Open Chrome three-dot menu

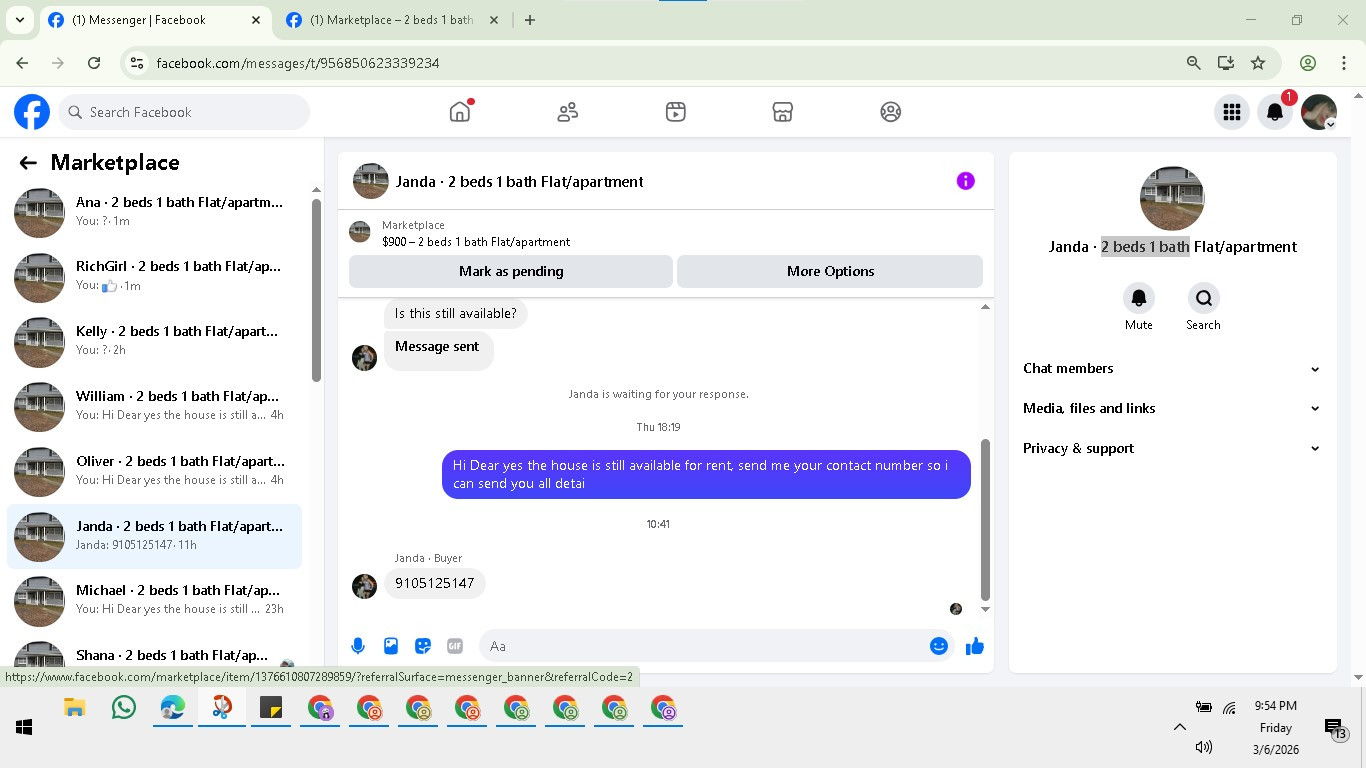(1344, 63)
